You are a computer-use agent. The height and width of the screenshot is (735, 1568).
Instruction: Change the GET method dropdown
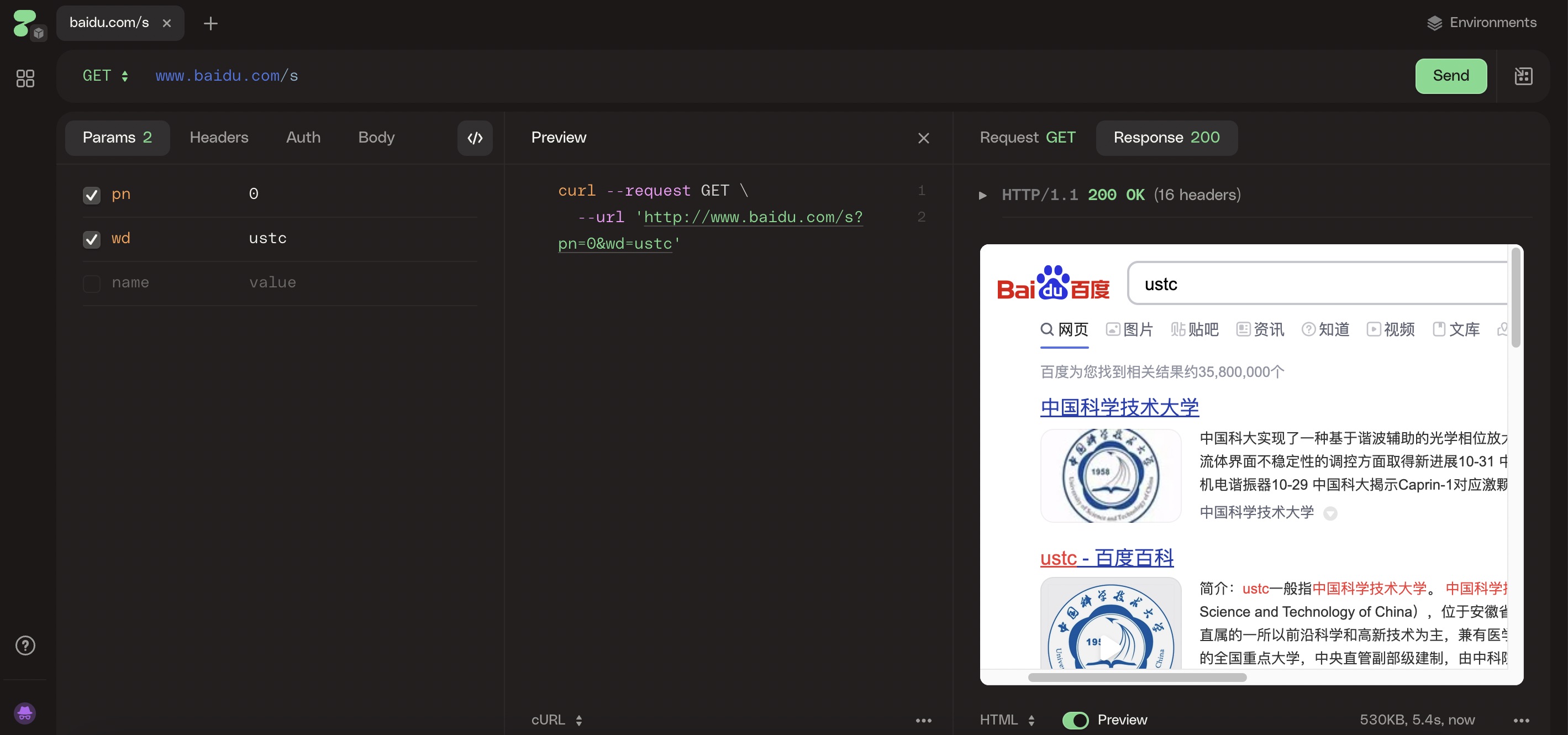pos(106,76)
